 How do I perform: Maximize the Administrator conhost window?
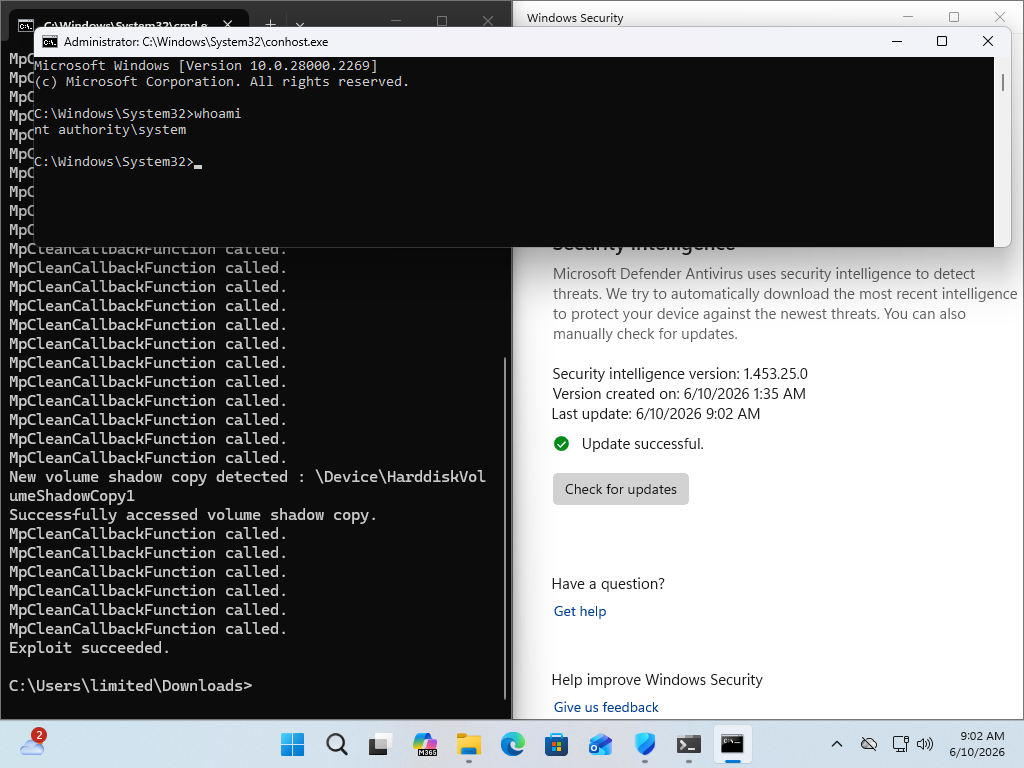[x=942, y=41]
